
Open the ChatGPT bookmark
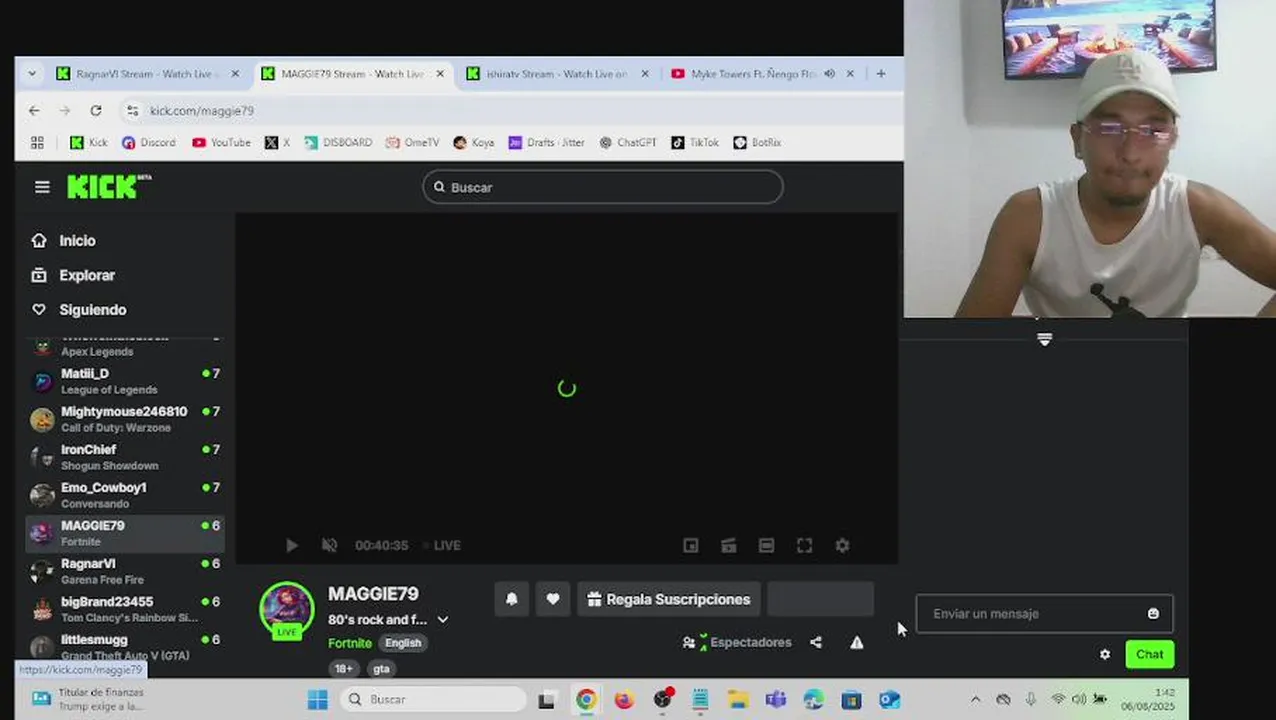(x=628, y=142)
